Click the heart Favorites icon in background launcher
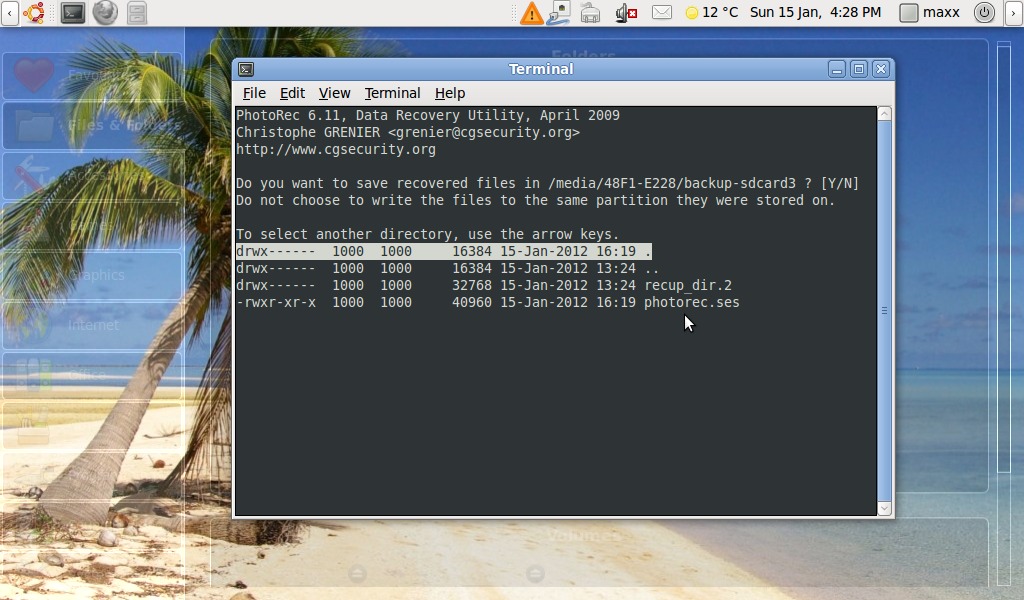The width and height of the screenshot is (1024, 600). point(34,74)
